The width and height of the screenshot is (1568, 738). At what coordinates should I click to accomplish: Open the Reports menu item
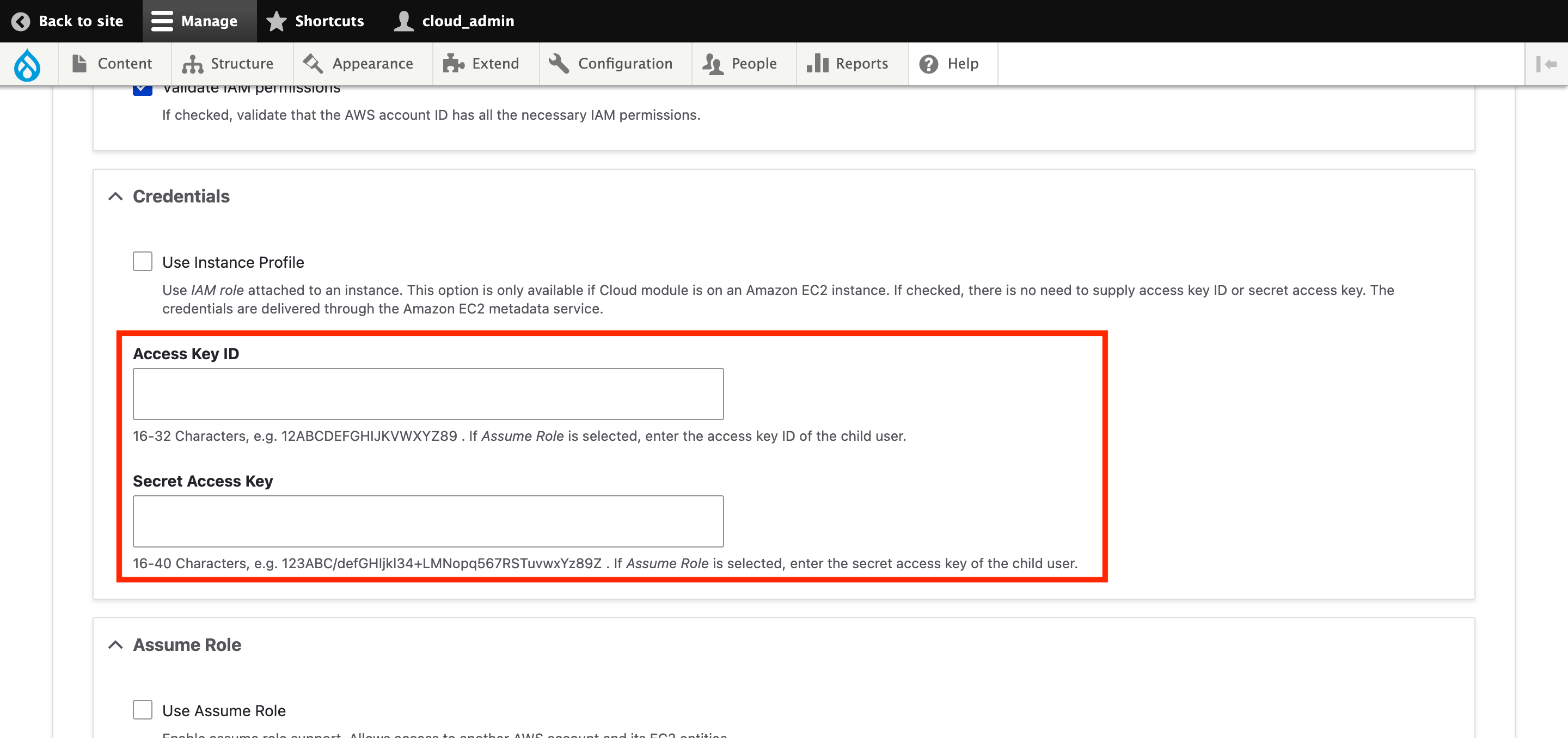[861, 64]
